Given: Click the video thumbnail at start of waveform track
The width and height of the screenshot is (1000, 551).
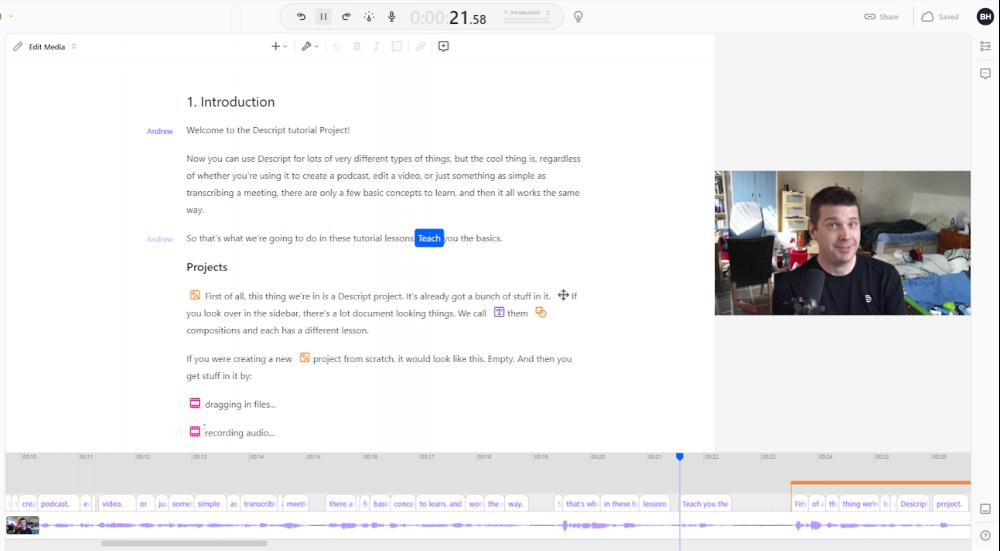Looking at the screenshot, I should pos(23,525).
